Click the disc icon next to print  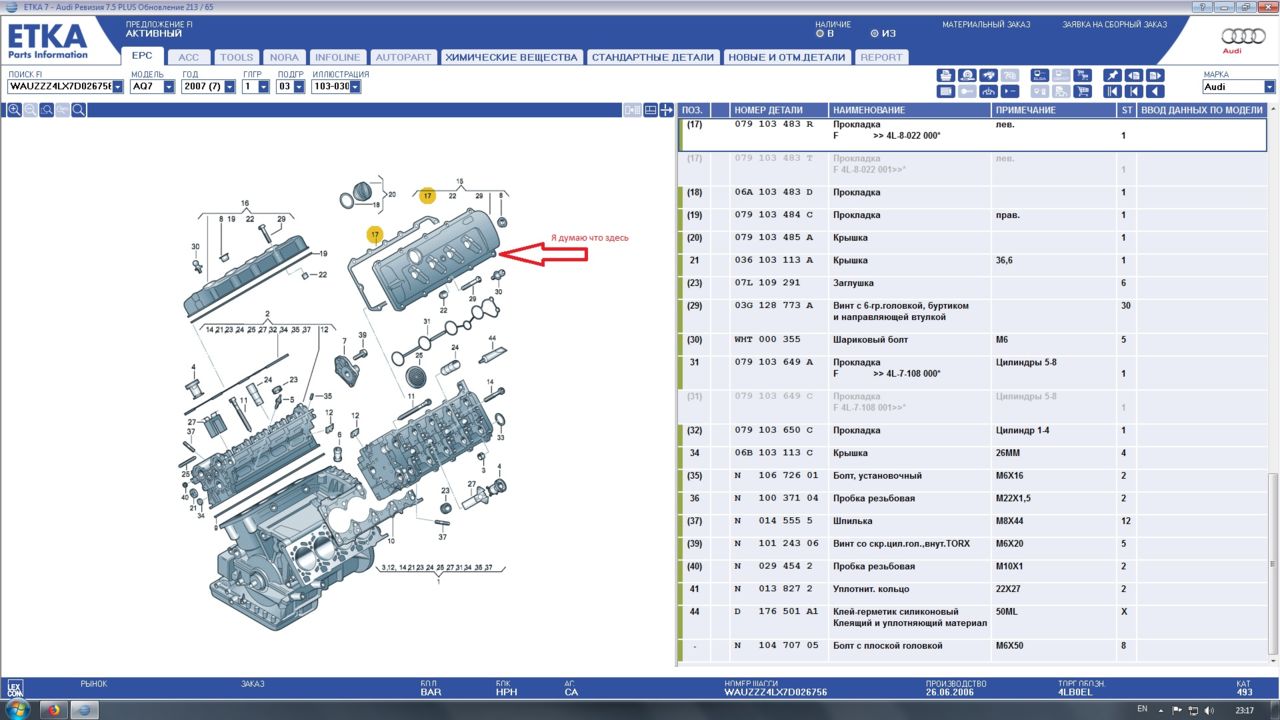point(967,75)
